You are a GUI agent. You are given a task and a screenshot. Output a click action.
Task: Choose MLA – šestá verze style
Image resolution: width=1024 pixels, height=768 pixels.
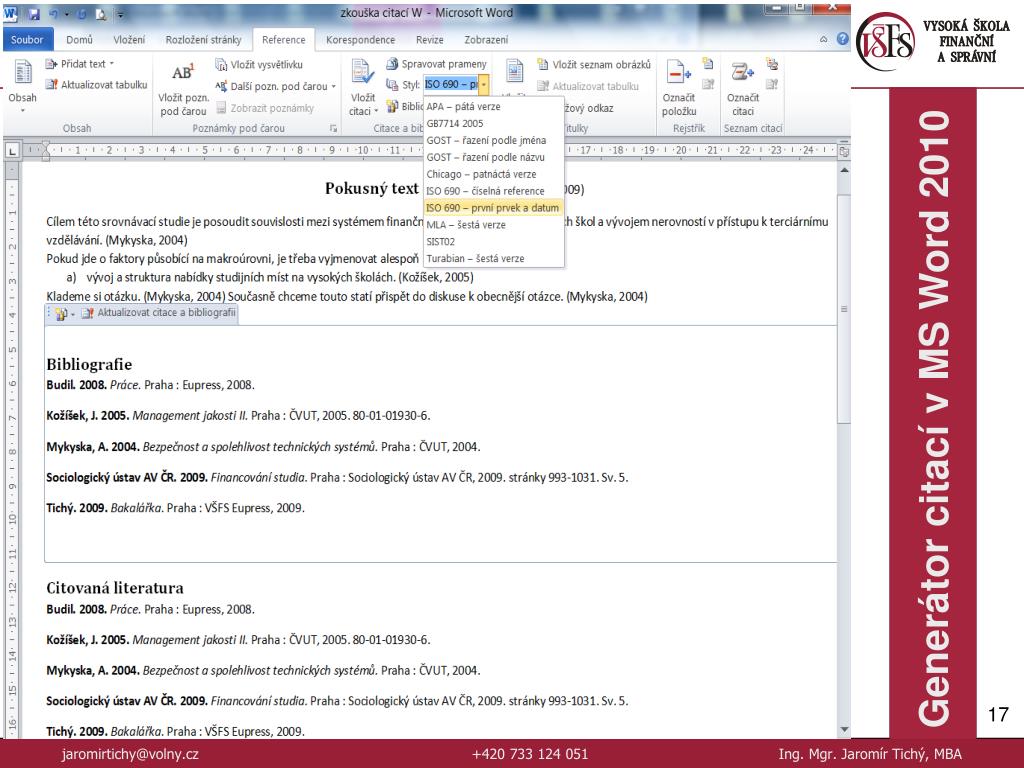[x=494, y=225]
